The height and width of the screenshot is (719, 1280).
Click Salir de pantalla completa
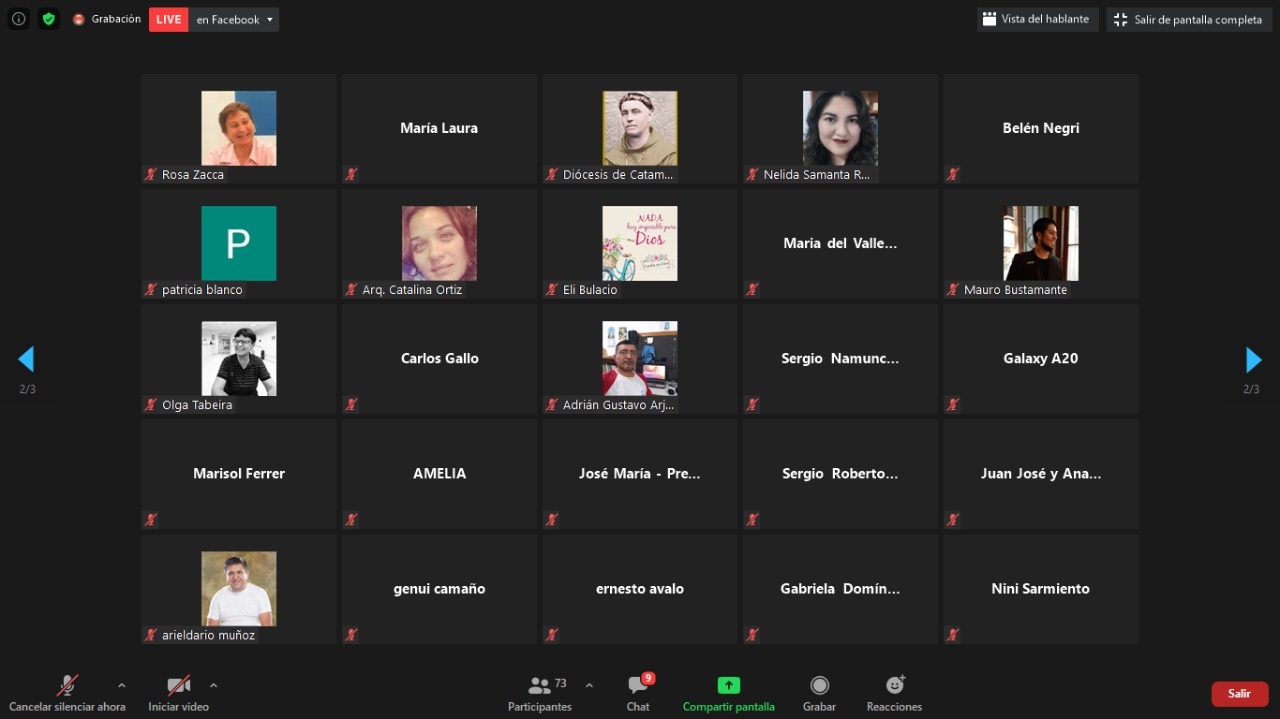(x=1188, y=19)
